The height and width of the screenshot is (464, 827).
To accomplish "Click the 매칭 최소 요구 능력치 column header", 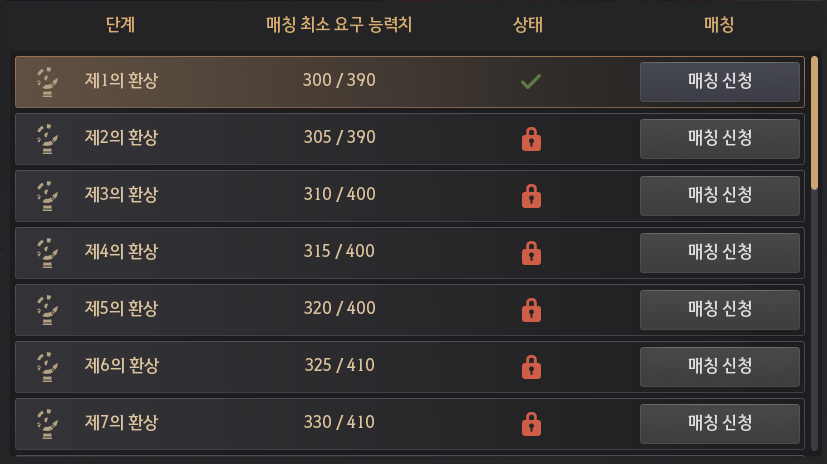I will pyautogui.click(x=339, y=25).
